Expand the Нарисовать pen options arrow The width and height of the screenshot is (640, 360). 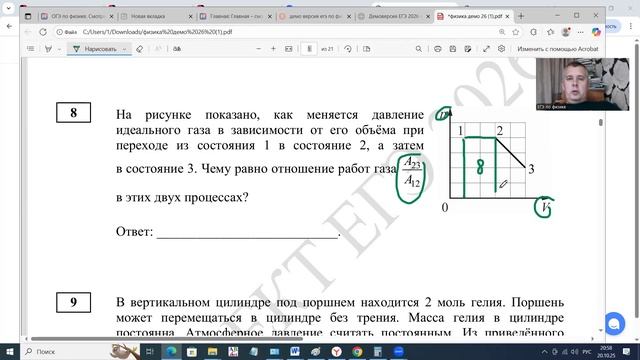(124, 49)
